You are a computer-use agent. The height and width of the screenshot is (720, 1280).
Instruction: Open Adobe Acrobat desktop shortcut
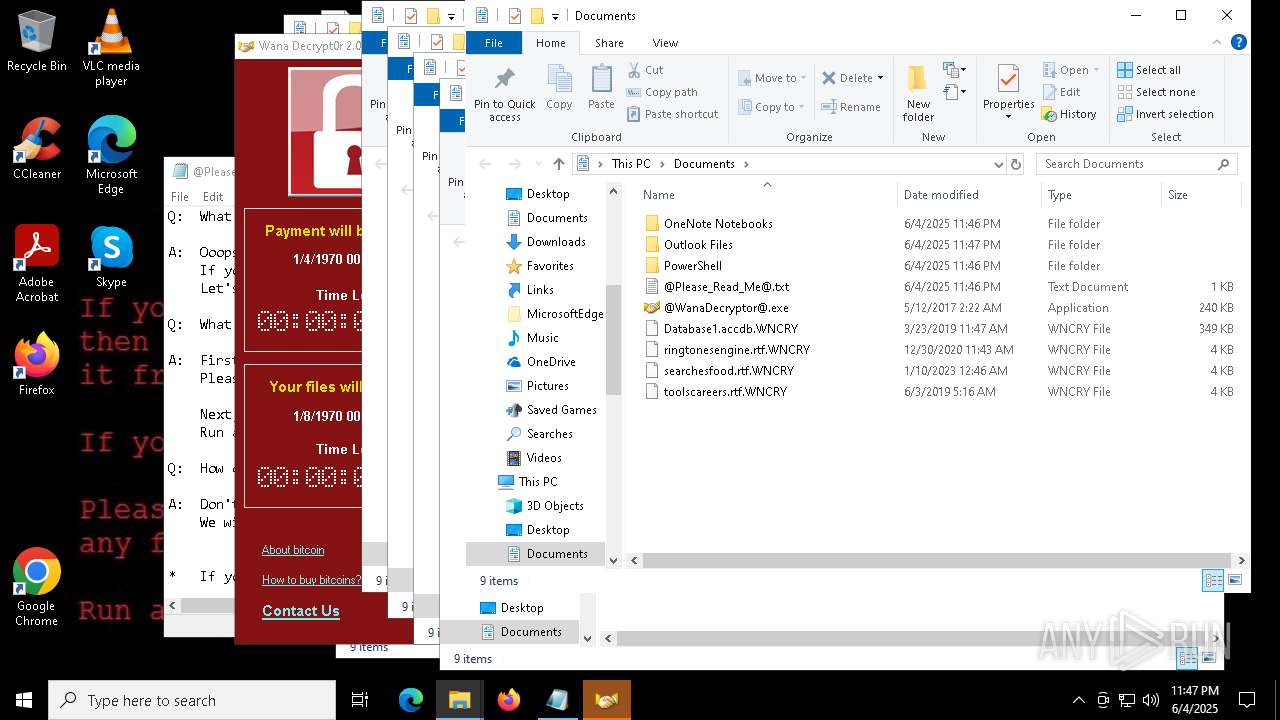coord(36,264)
